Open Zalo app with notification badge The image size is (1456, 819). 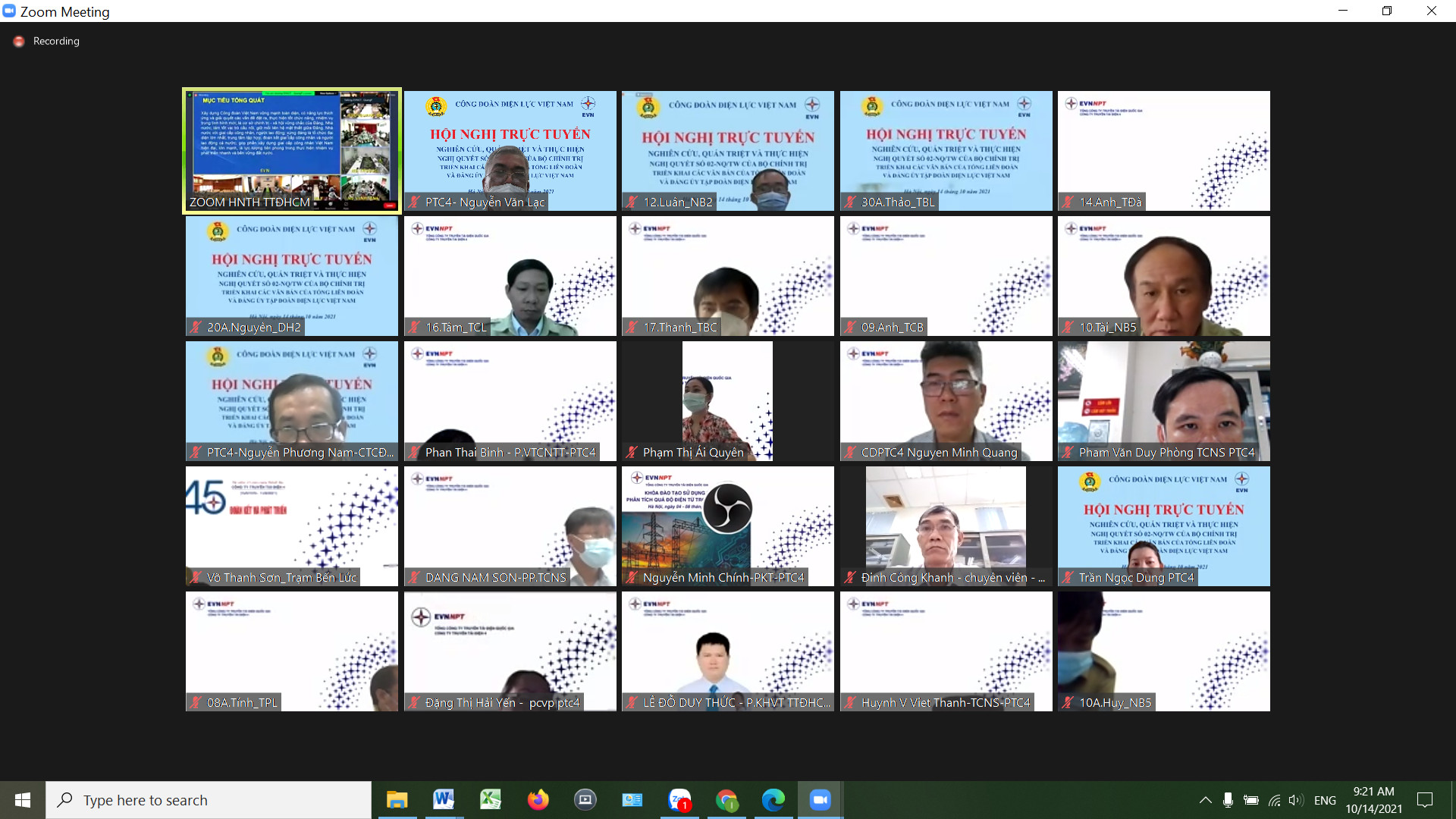click(679, 800)
